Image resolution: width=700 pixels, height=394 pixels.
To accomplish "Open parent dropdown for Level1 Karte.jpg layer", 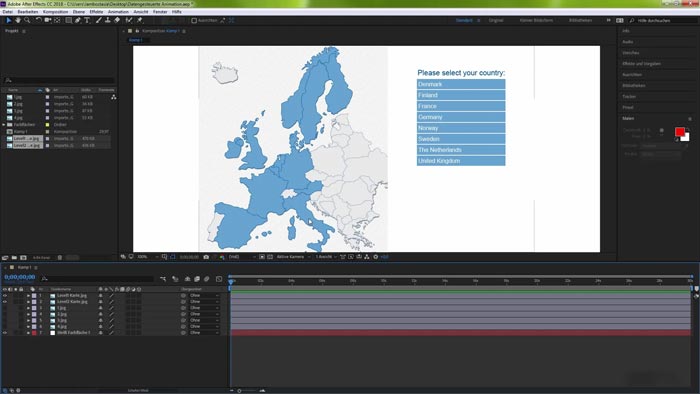I will (x=204, y=295).
